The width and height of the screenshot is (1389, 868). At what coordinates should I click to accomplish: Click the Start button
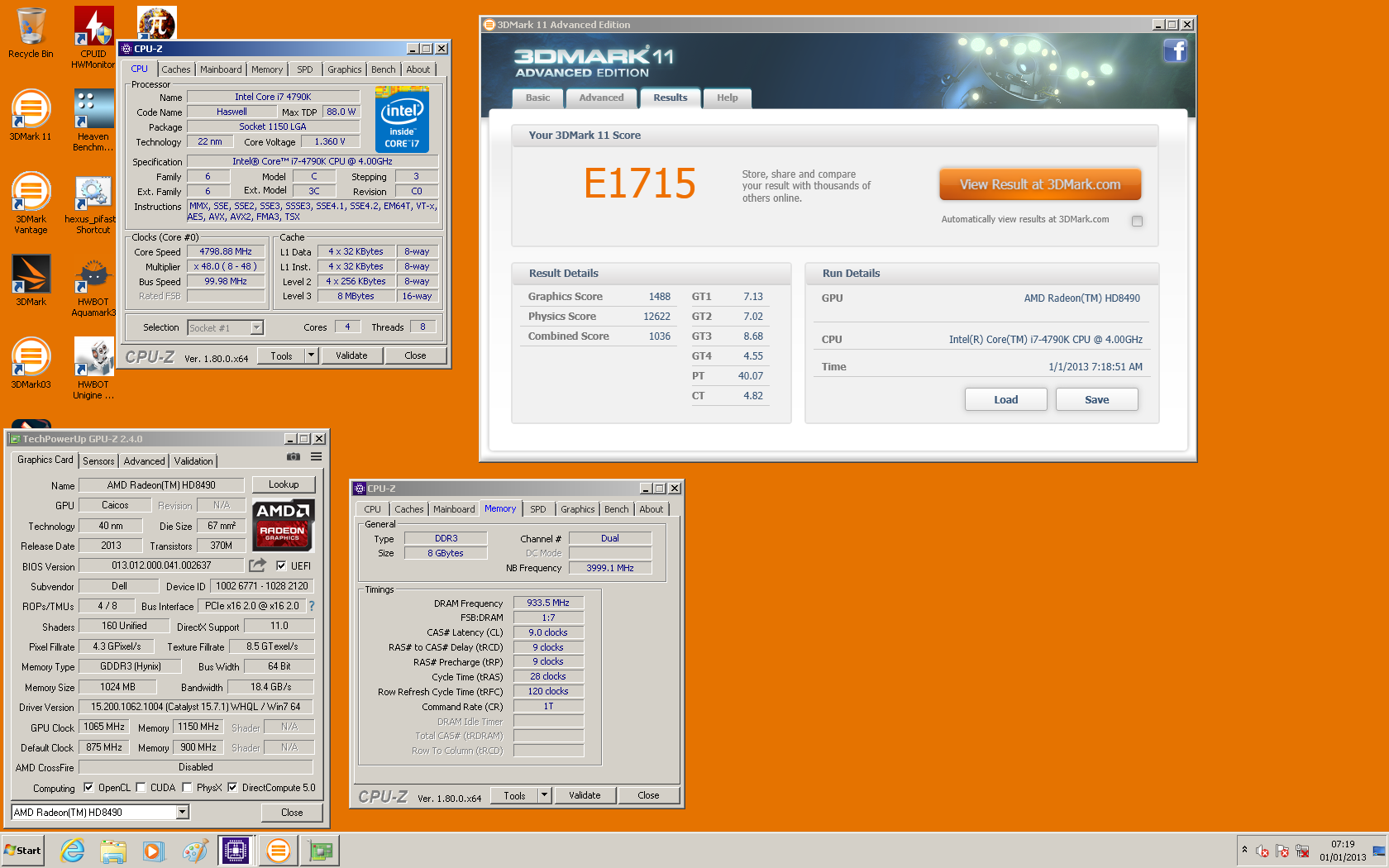[22, 850]
